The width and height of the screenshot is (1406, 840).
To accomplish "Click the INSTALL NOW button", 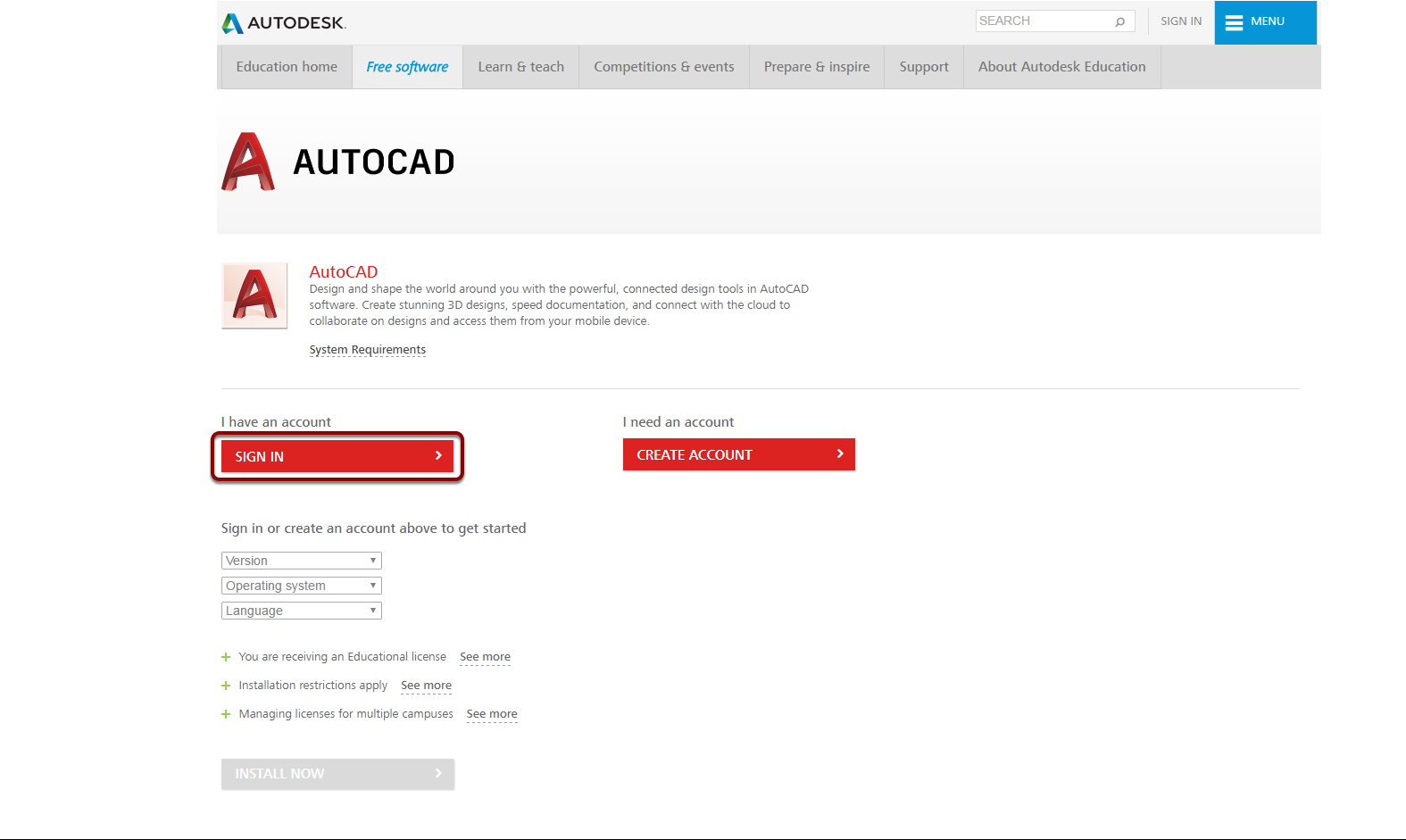I will click(337, 774).
